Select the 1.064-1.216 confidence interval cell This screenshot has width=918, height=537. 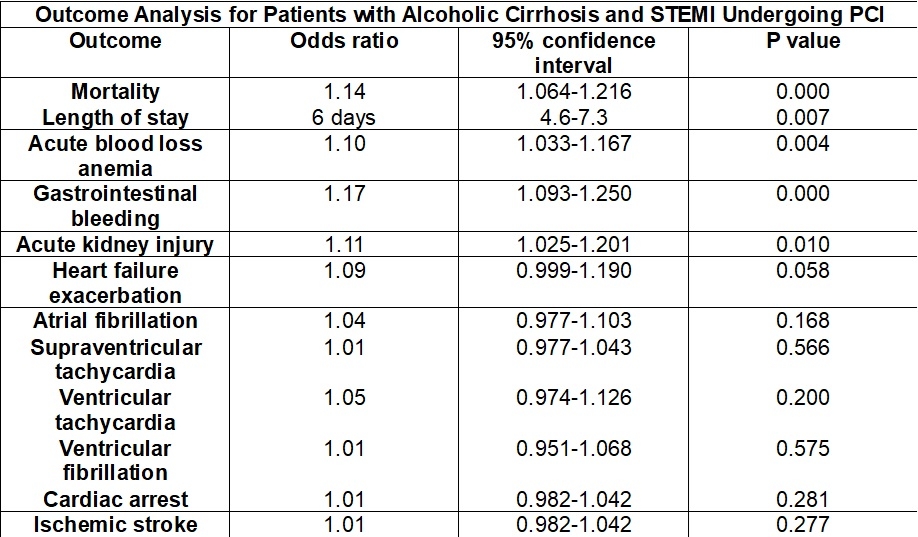[x=574, y=93]
